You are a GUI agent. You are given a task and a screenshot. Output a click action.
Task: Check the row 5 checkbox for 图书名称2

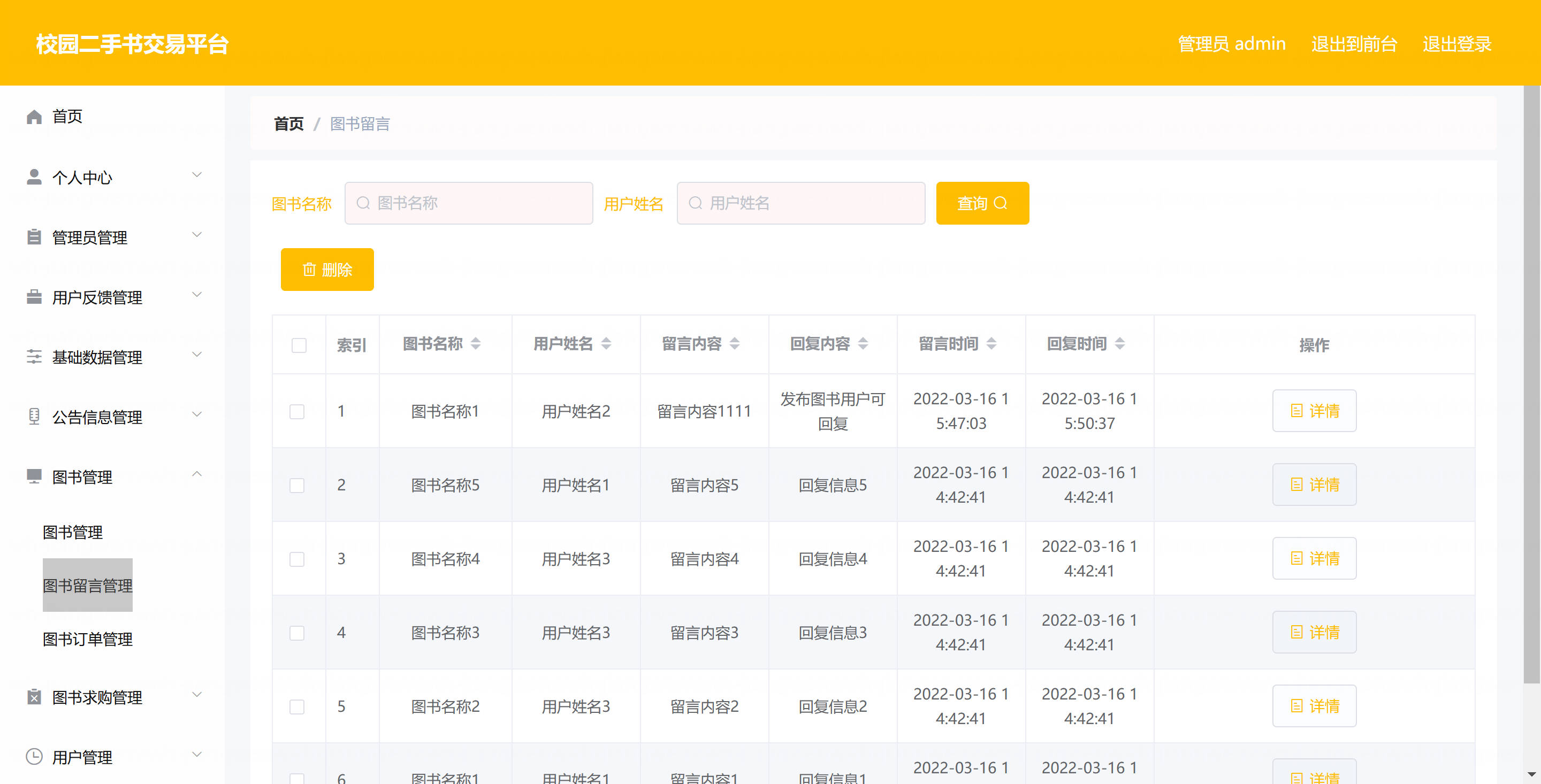297,707
